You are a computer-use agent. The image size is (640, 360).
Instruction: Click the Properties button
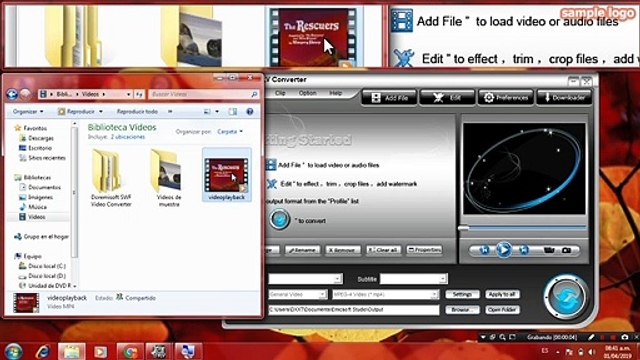point(424,250)
